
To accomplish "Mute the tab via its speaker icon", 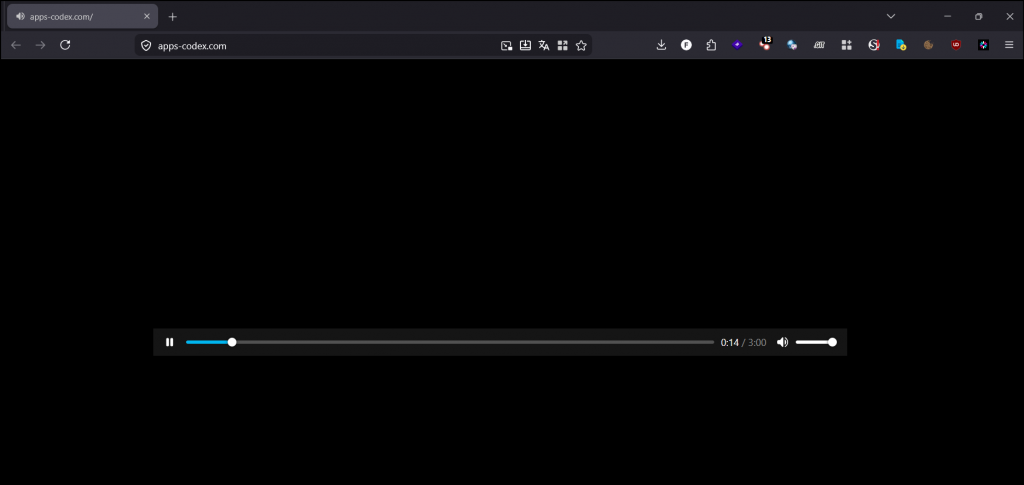I will point(20,16).
